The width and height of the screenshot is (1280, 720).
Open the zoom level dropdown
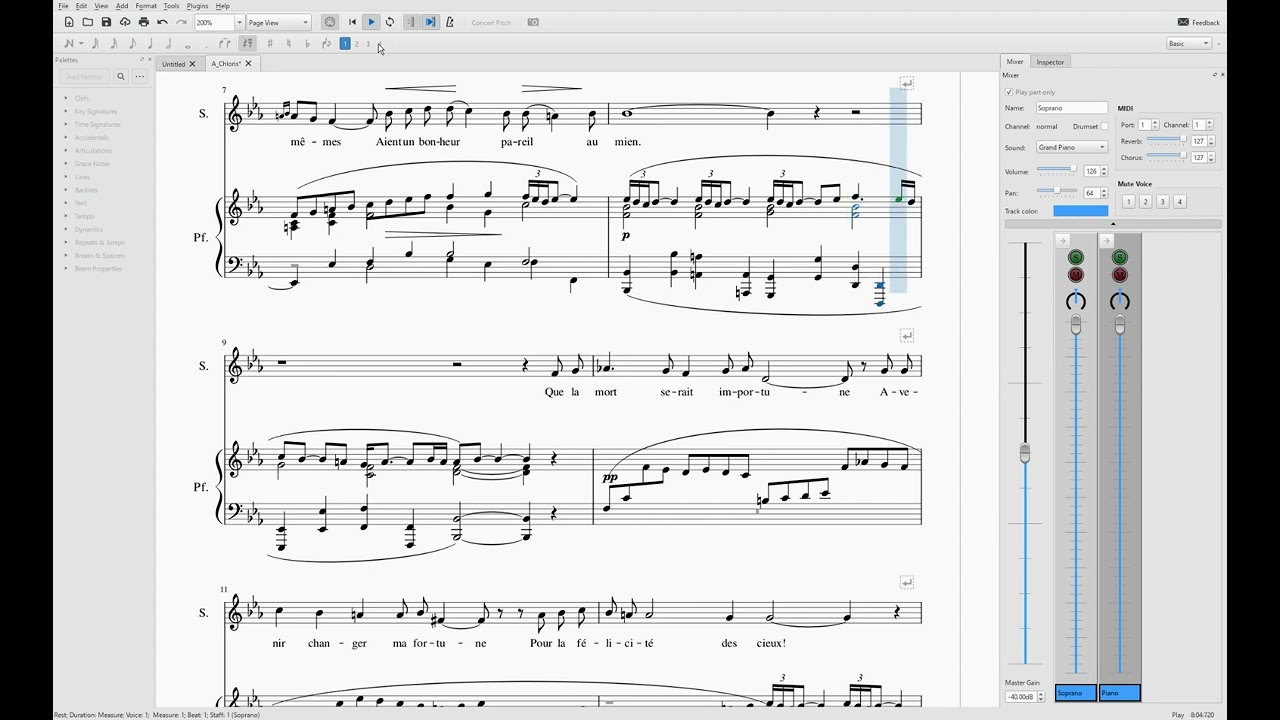(239, 22)
